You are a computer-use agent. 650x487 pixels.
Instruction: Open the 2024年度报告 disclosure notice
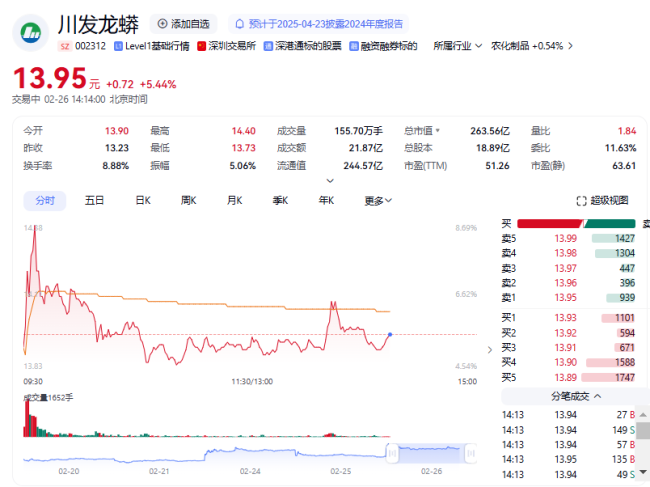(318, 24)
